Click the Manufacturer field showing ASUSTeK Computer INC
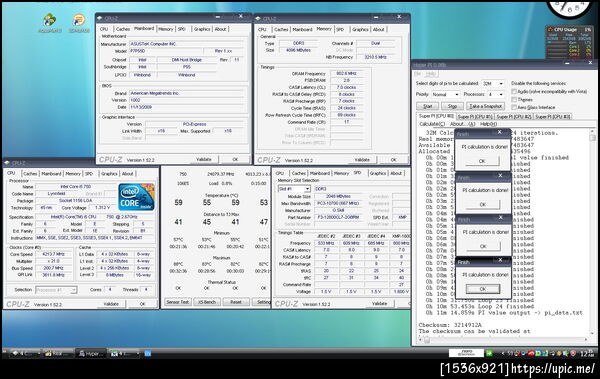Viewport: 600px width, 379px height. coord(187,44)
